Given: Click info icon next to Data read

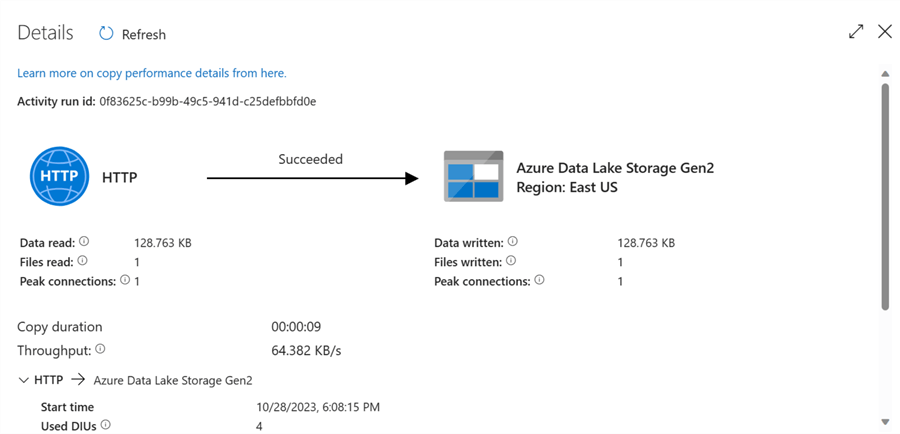Looking at the screenshot, I should tap(84, 241).
